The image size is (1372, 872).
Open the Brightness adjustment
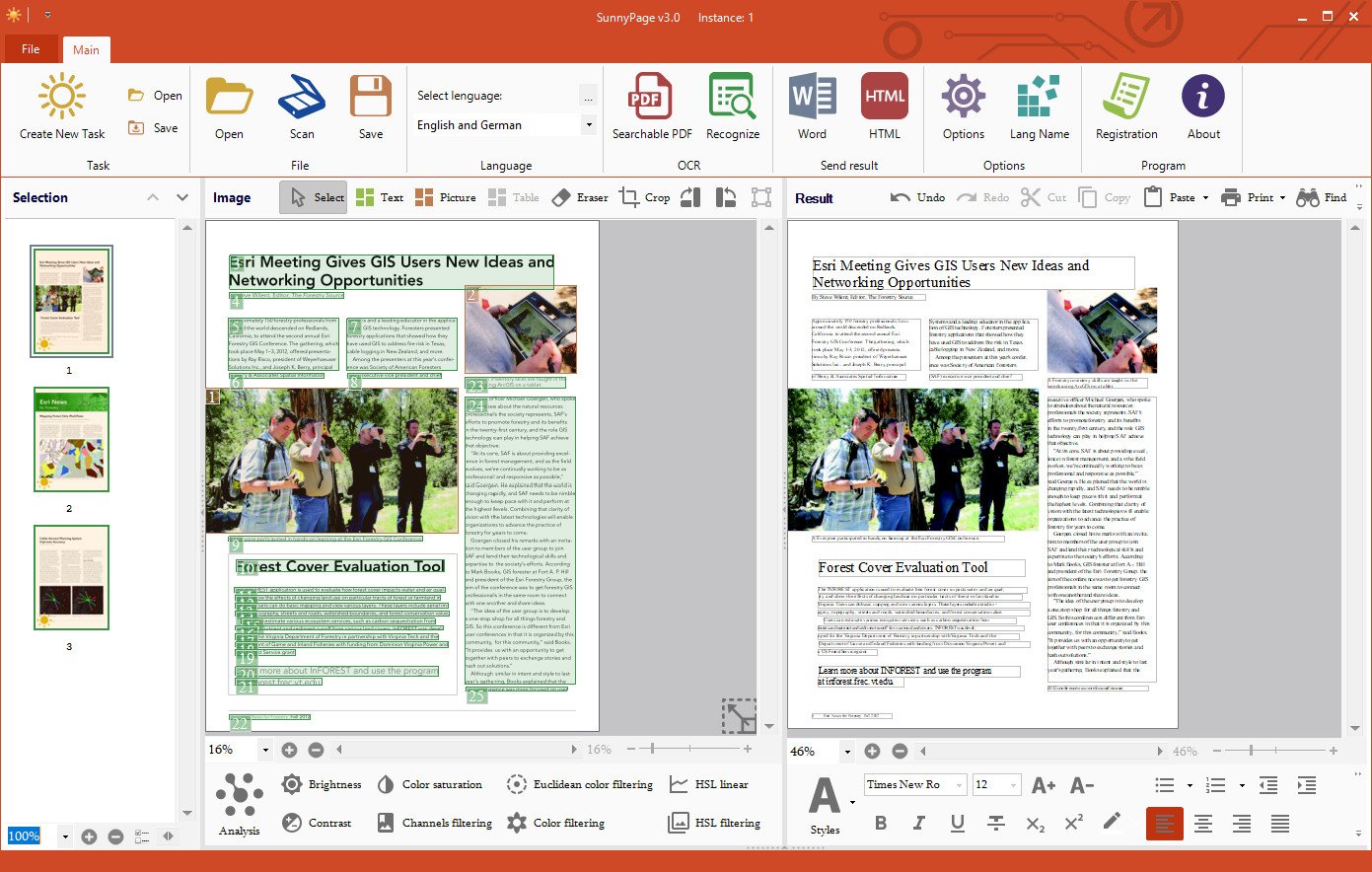coord(322,784)
